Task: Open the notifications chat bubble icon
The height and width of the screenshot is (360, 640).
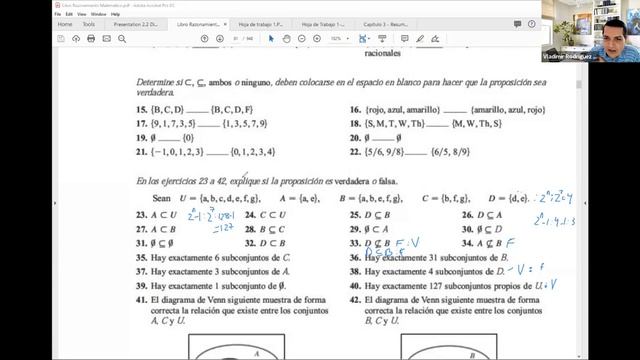Action: [518, 24]
